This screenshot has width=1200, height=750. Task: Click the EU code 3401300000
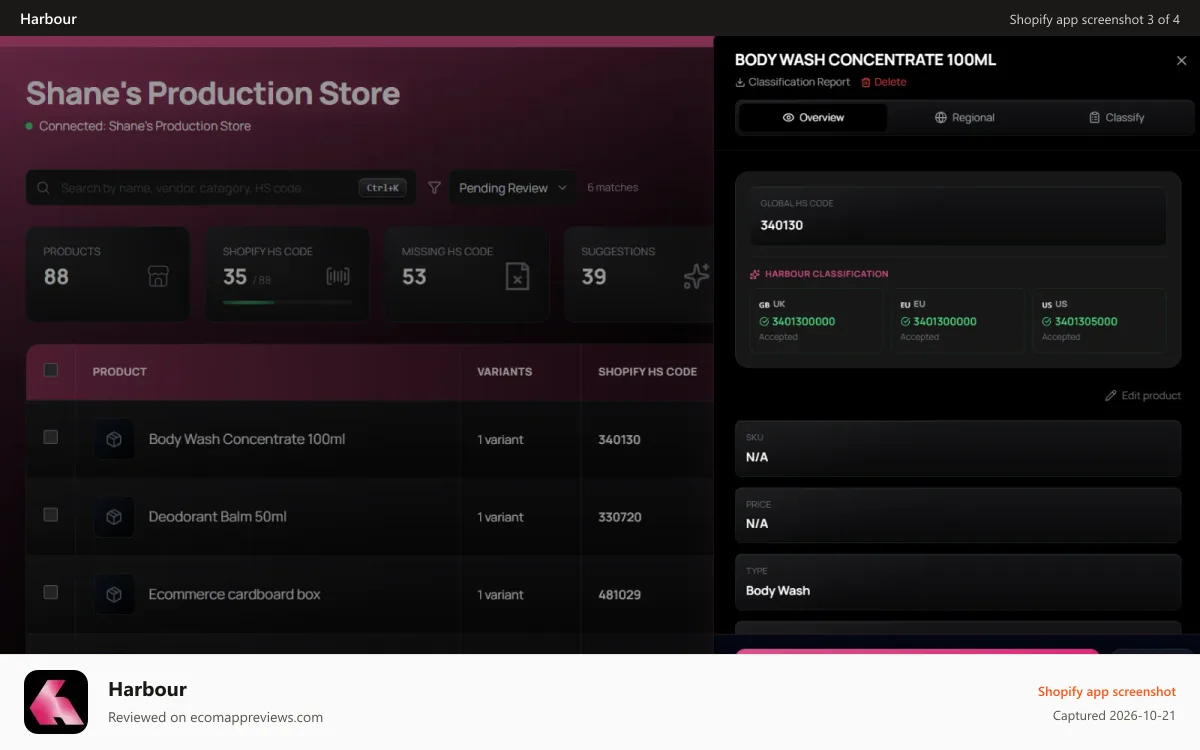tap(945, 322)
